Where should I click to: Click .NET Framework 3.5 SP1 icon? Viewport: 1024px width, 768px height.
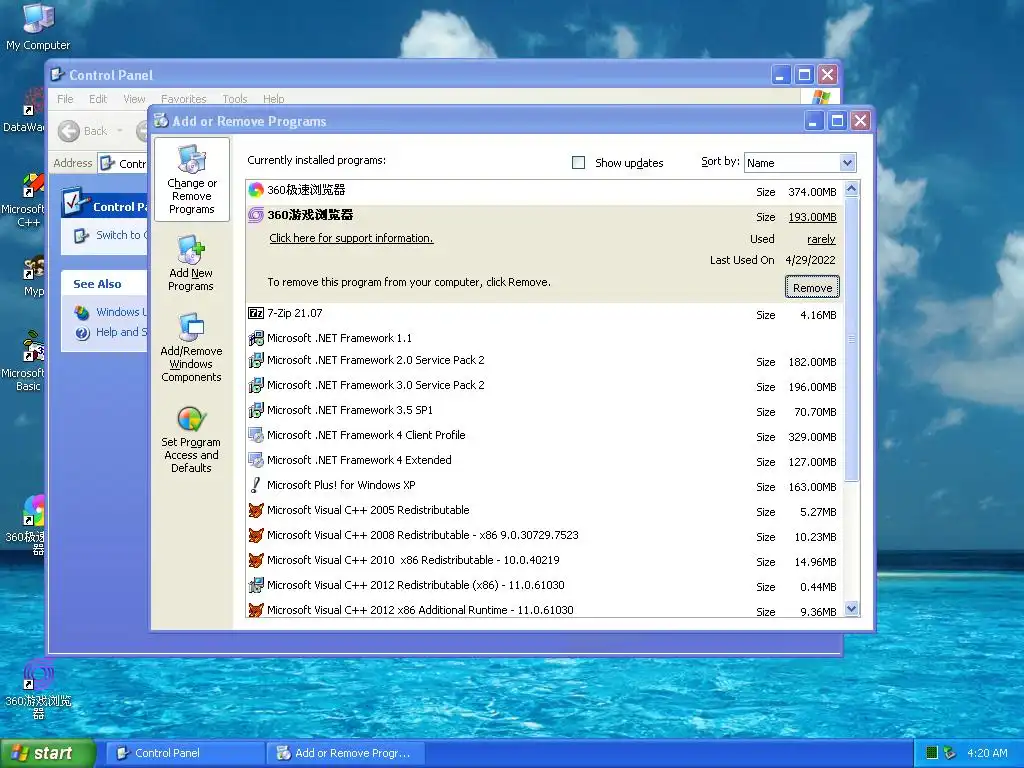(x=256, y=410)
